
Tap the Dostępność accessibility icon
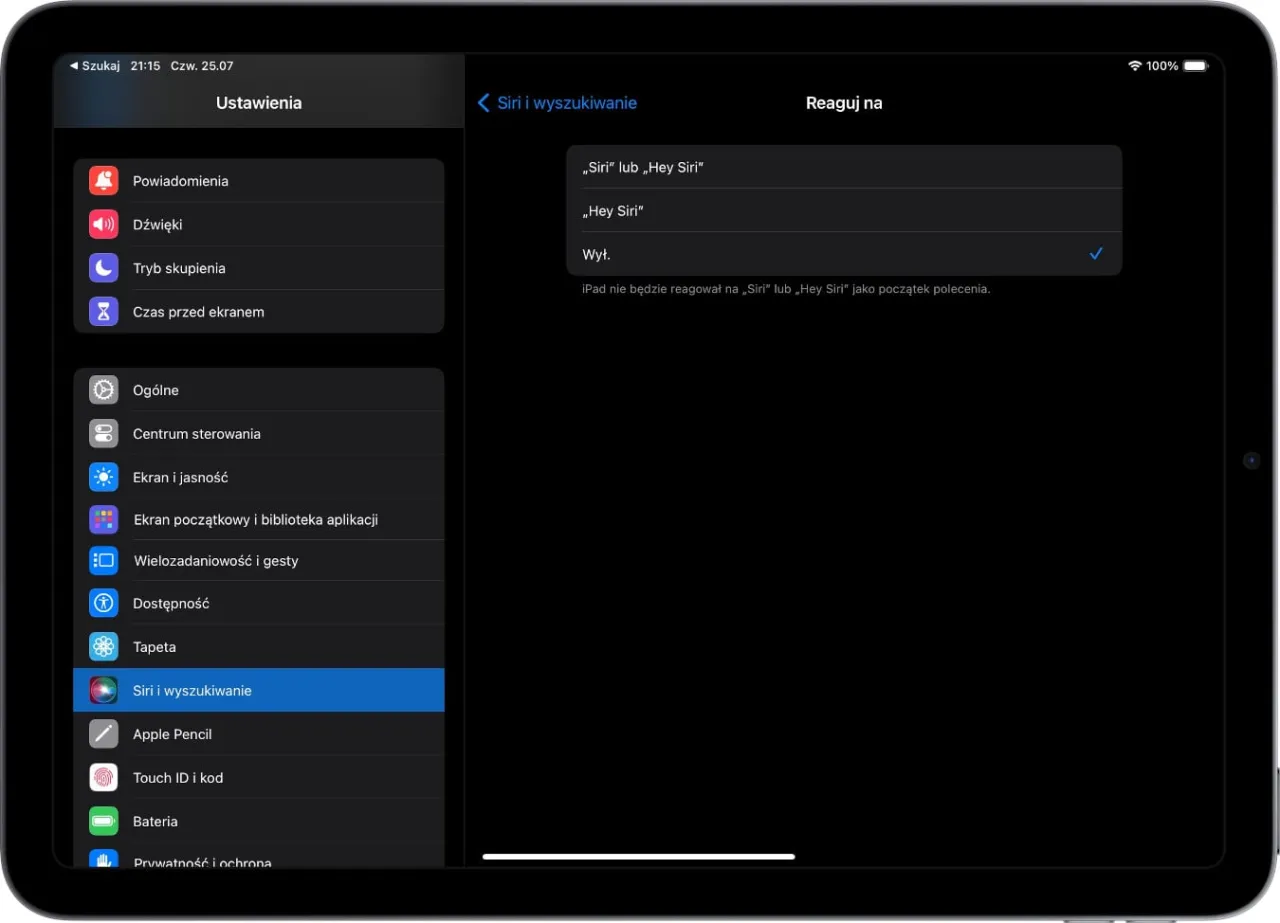[104, 603]
